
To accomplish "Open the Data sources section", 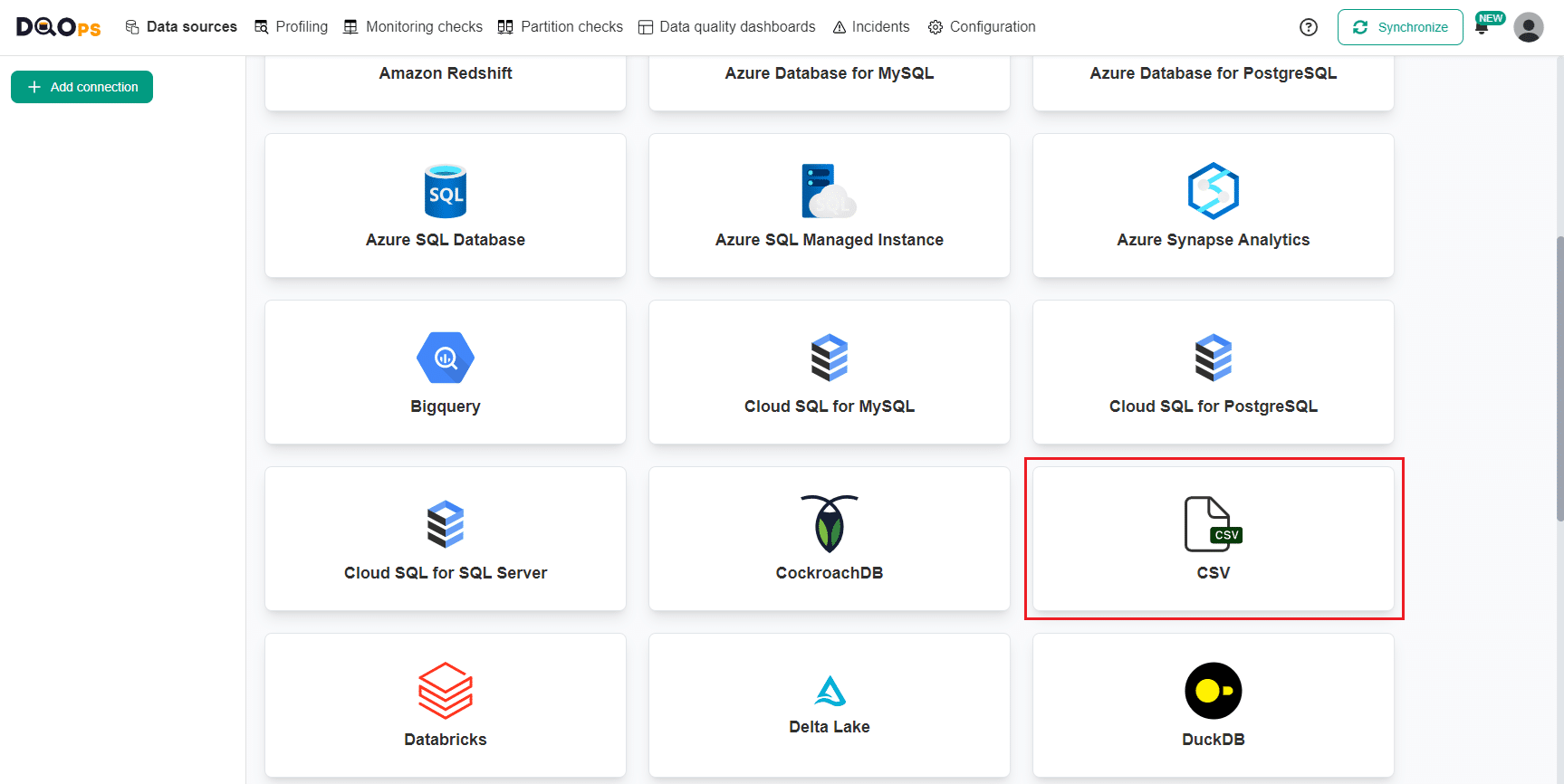I will tap(181, 27).
